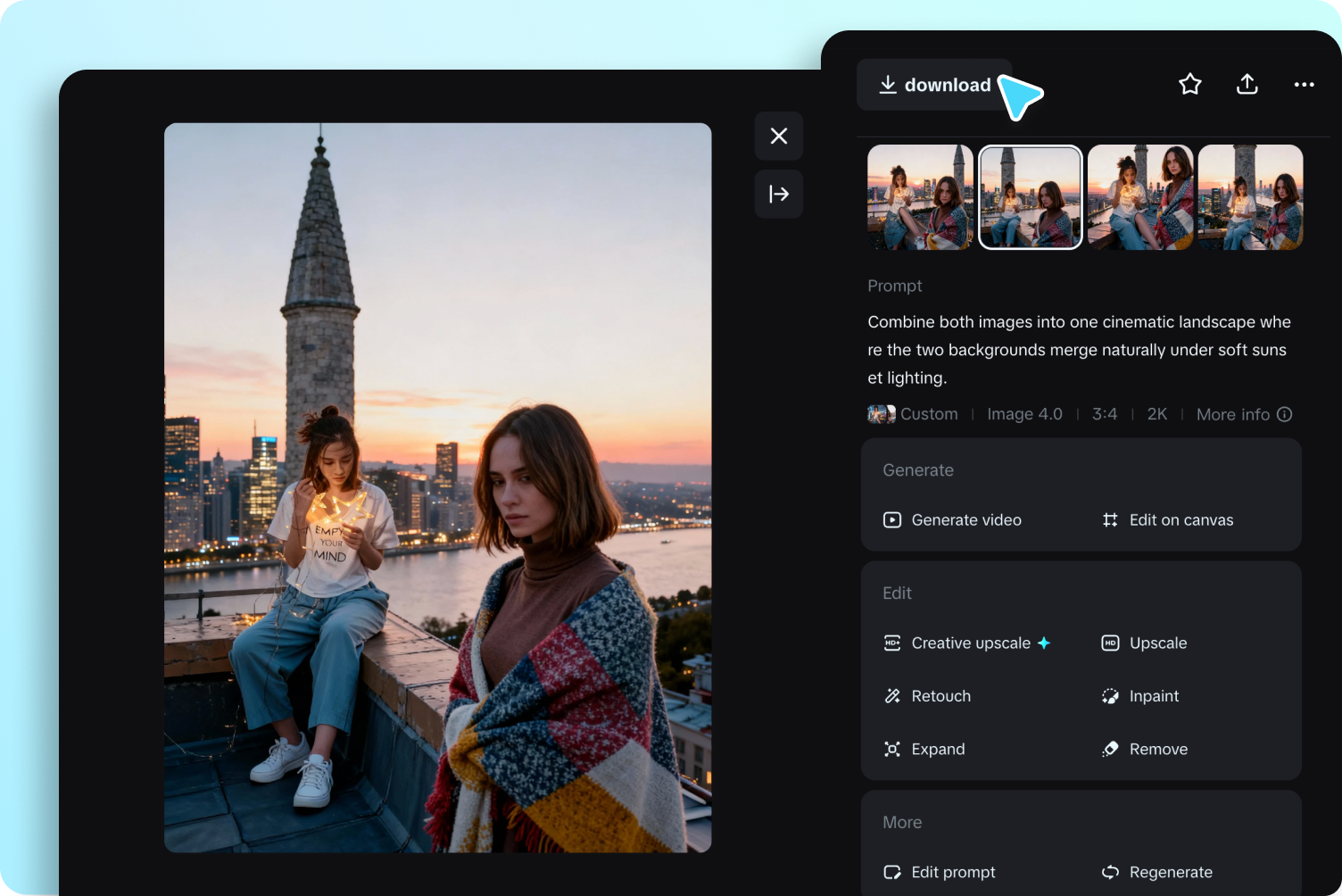Open More info details
The height and width of the screenshot is (896, 1342).
(x=1244, y=414)
